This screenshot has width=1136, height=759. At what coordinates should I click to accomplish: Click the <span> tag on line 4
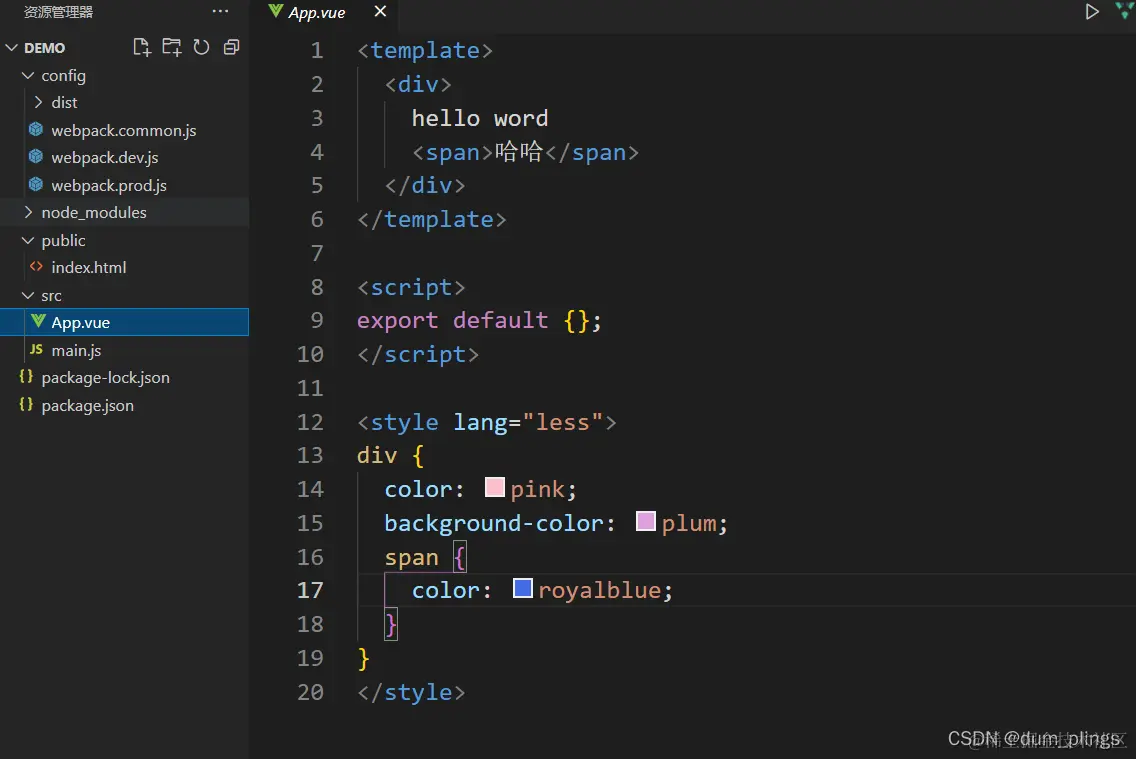452,152
